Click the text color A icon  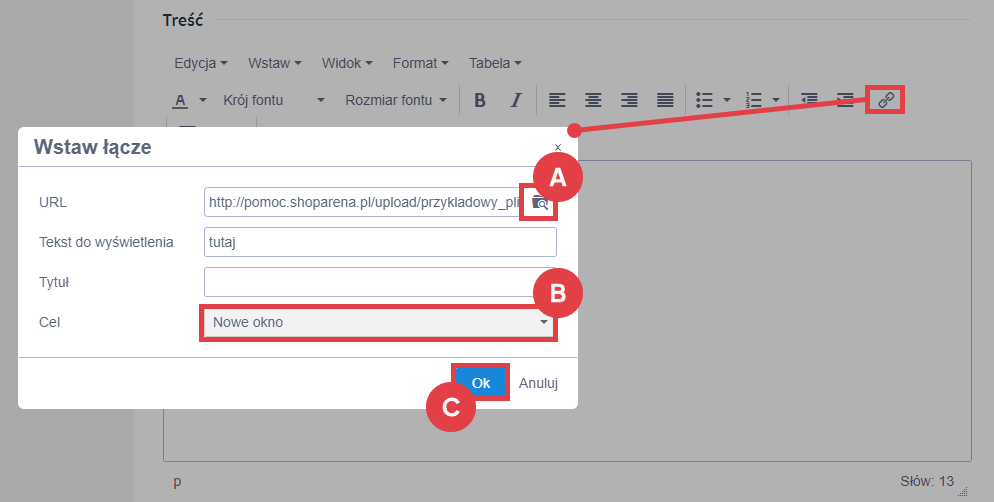(181, 100)
